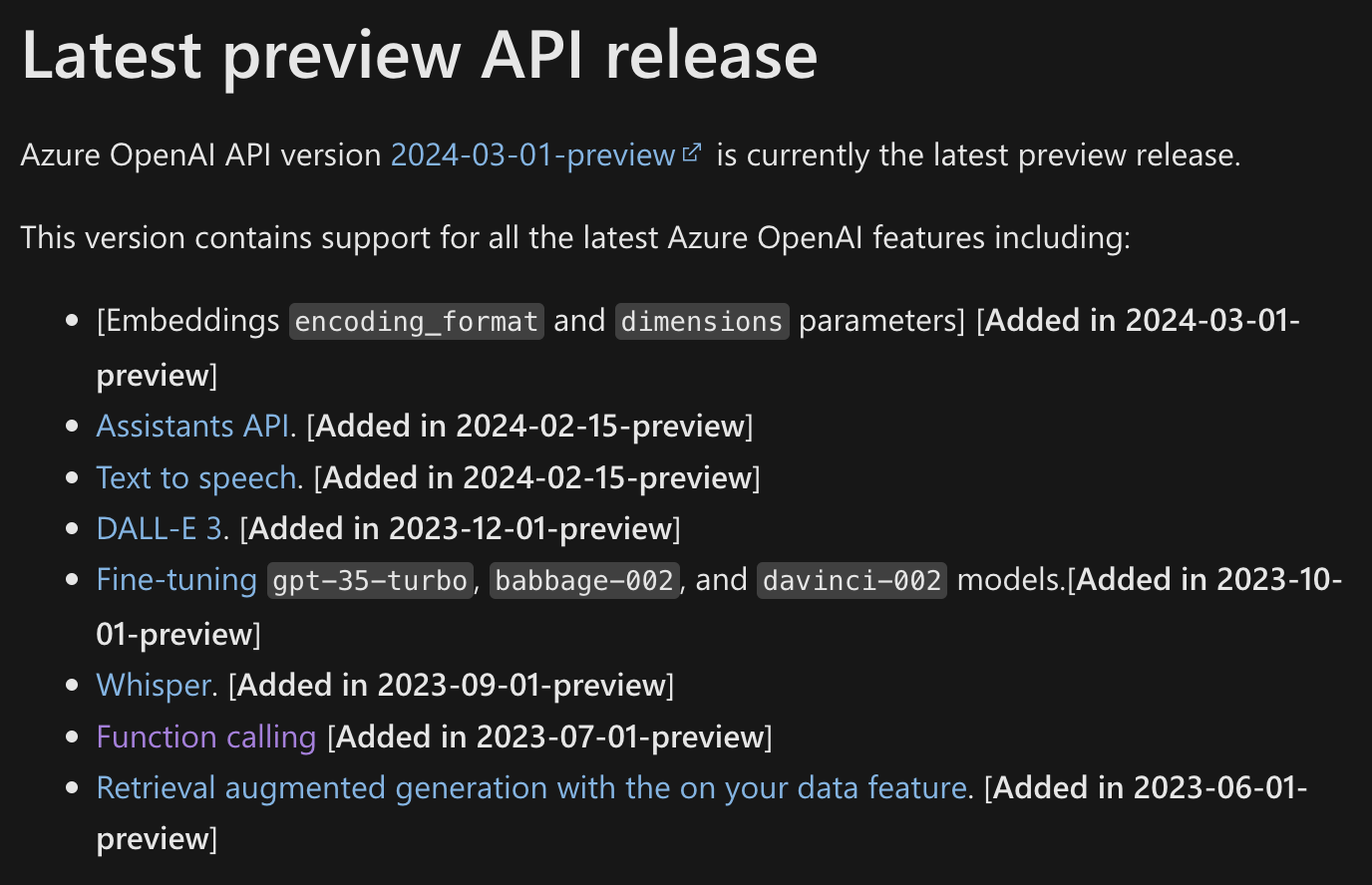The width and height of the screenshot is (1372, 885).
Task: Click the bold Added in 2023-07-01-preview text
Action: coord(550,737)
